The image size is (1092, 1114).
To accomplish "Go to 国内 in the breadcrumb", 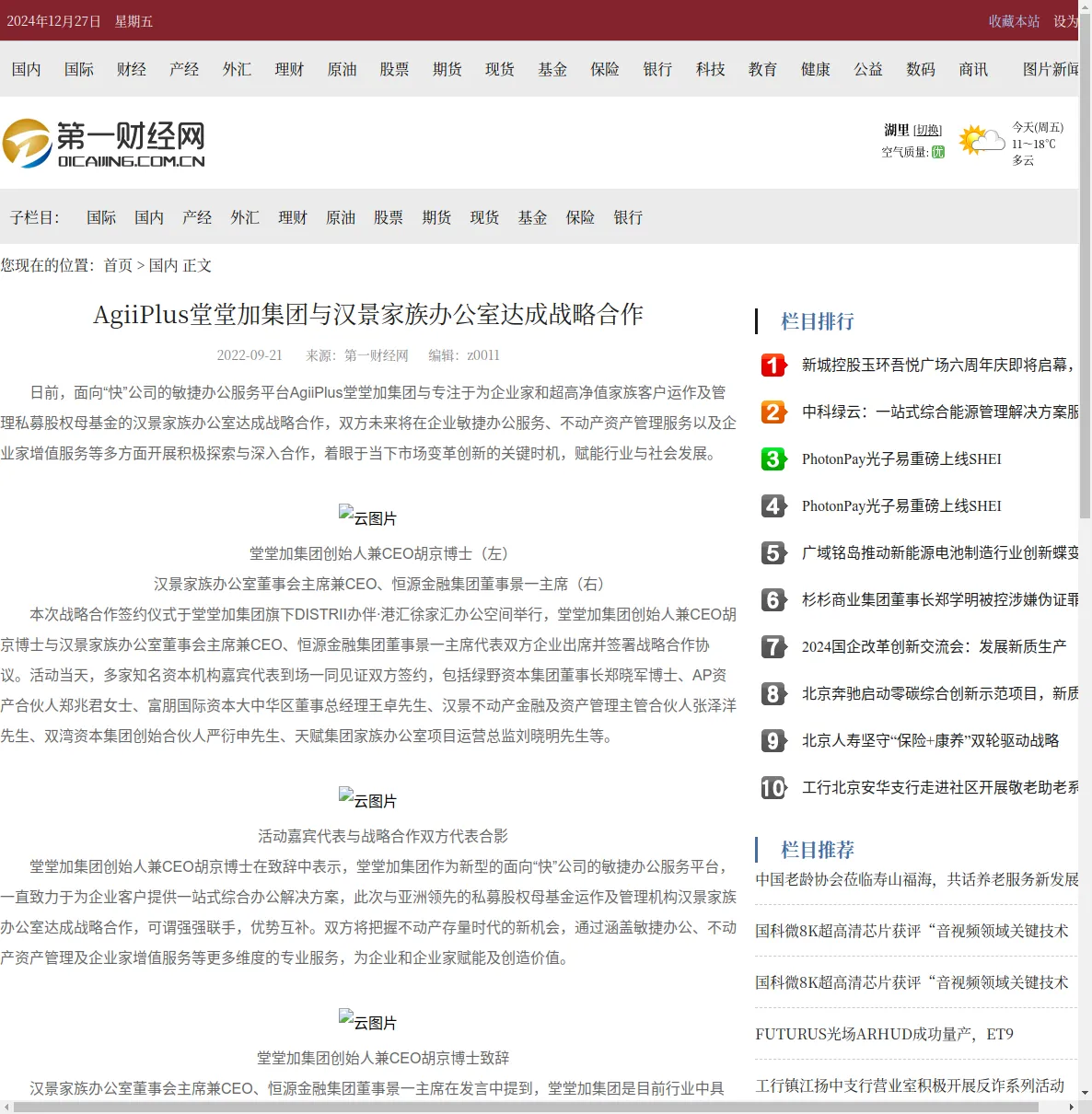I will click(x=163, y=265).
